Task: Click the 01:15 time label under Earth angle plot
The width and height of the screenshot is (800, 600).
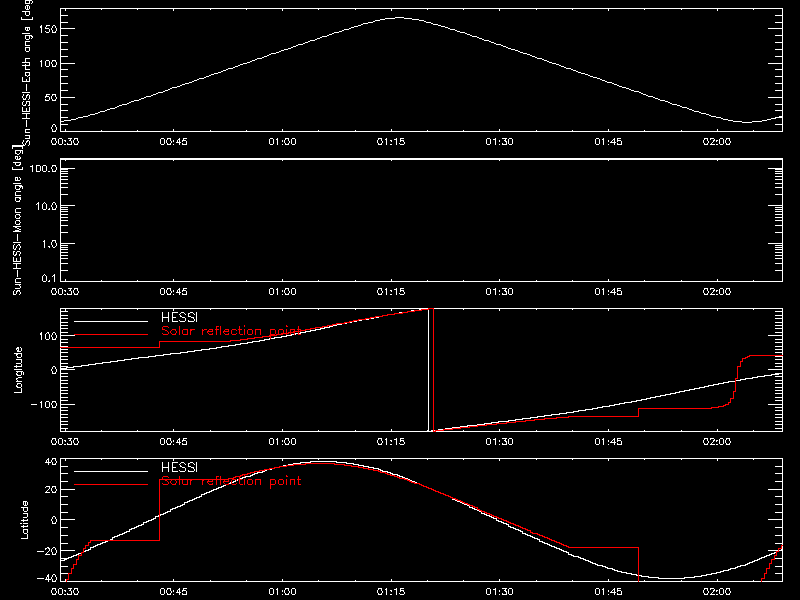Action: (x=391, y=142)
